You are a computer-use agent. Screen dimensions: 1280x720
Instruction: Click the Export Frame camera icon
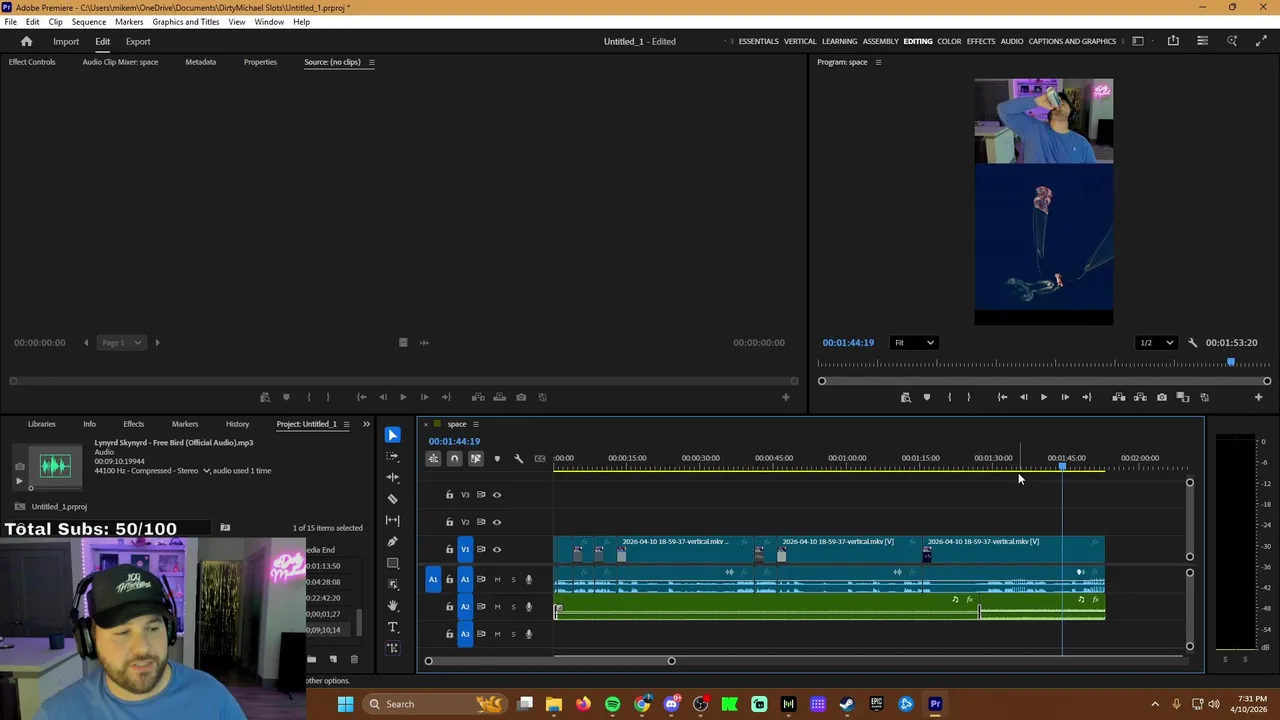coord(1161,397)
